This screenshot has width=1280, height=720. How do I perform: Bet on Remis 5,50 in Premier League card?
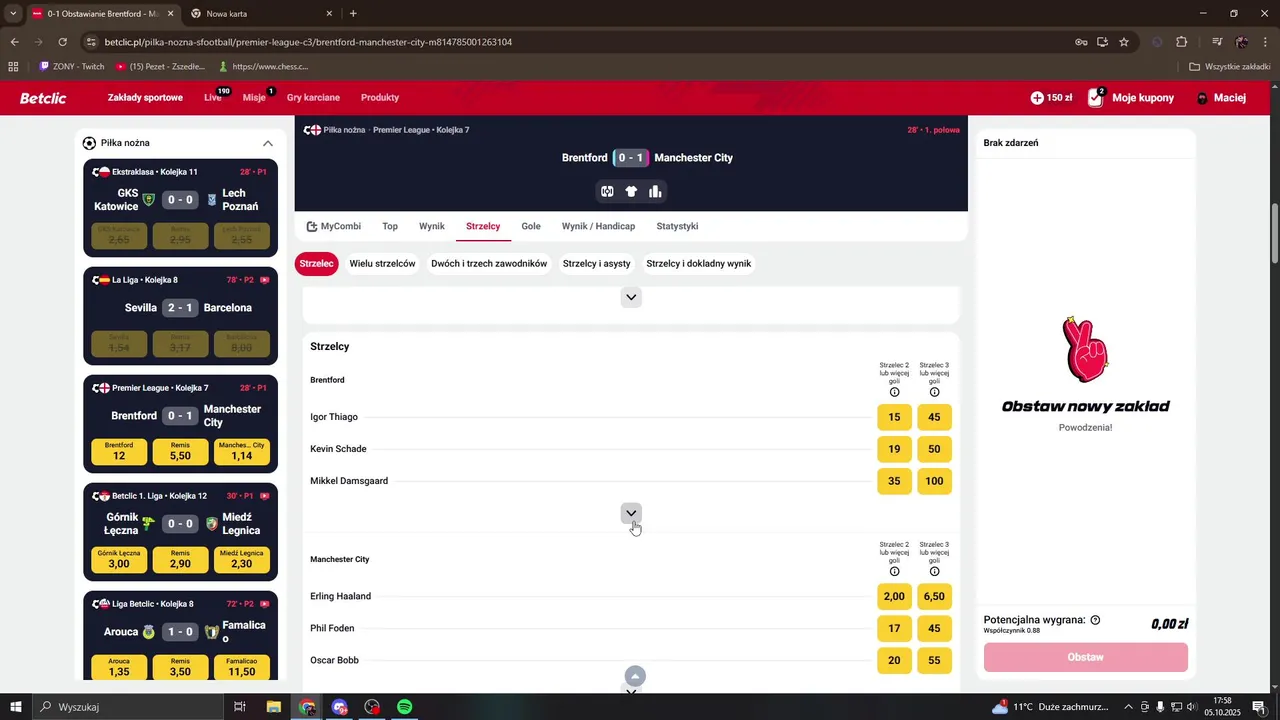[181, 451]
